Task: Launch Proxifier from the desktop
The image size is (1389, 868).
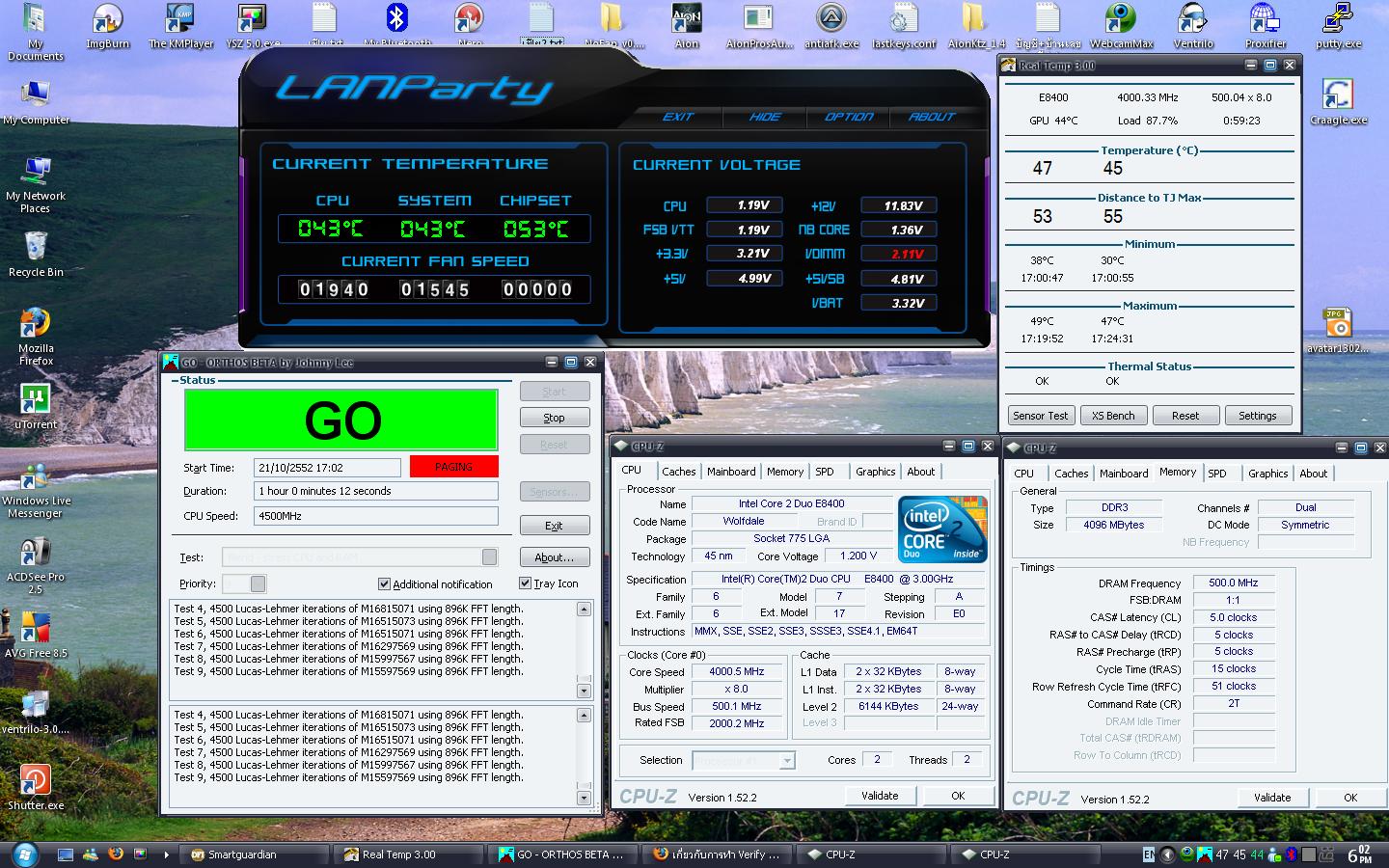Action: click(1266, 25)
